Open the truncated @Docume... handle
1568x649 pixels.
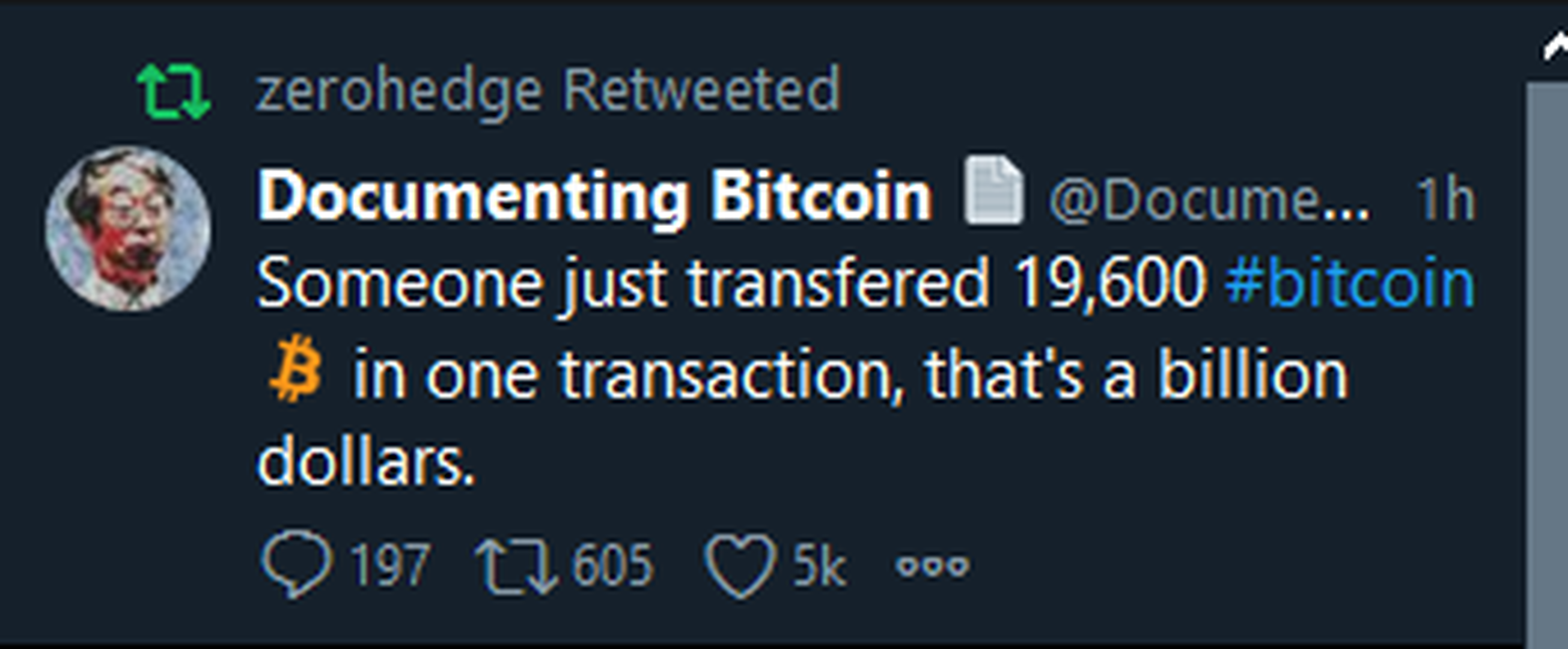pyautogui.click(x=1208, y=199)
